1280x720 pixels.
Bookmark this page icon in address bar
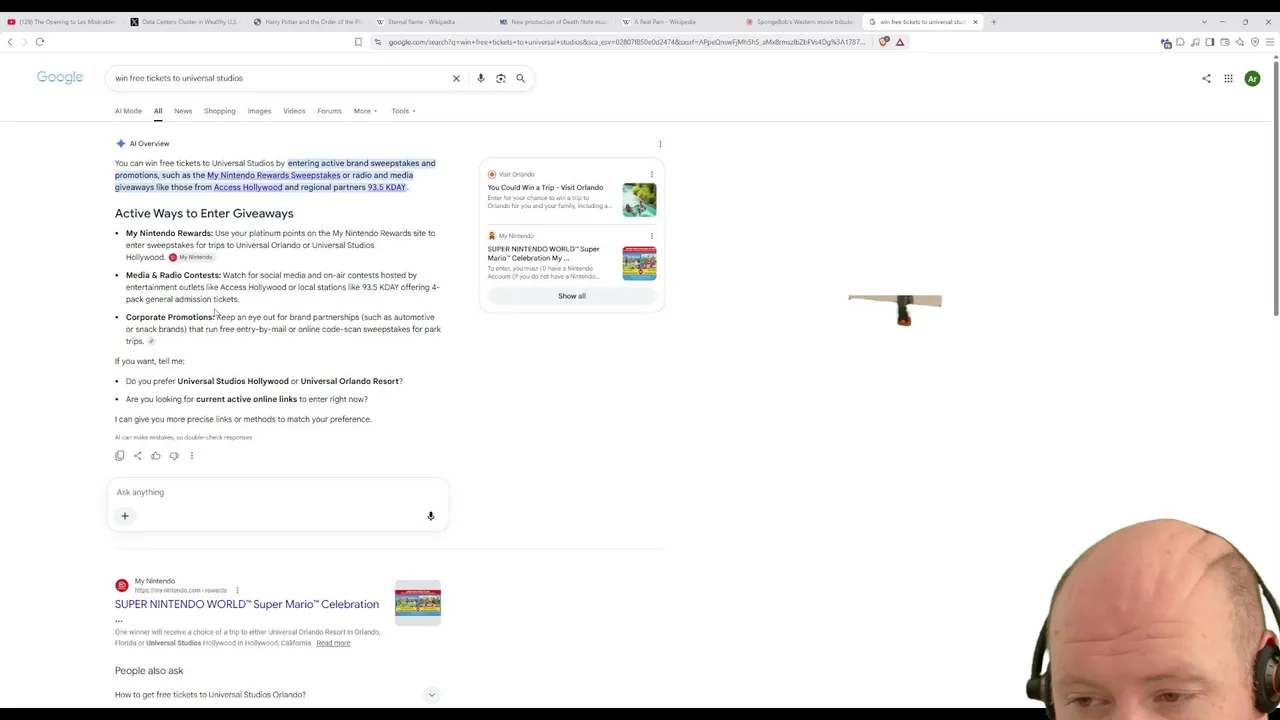pyautogui.click(x=358, y=42)
